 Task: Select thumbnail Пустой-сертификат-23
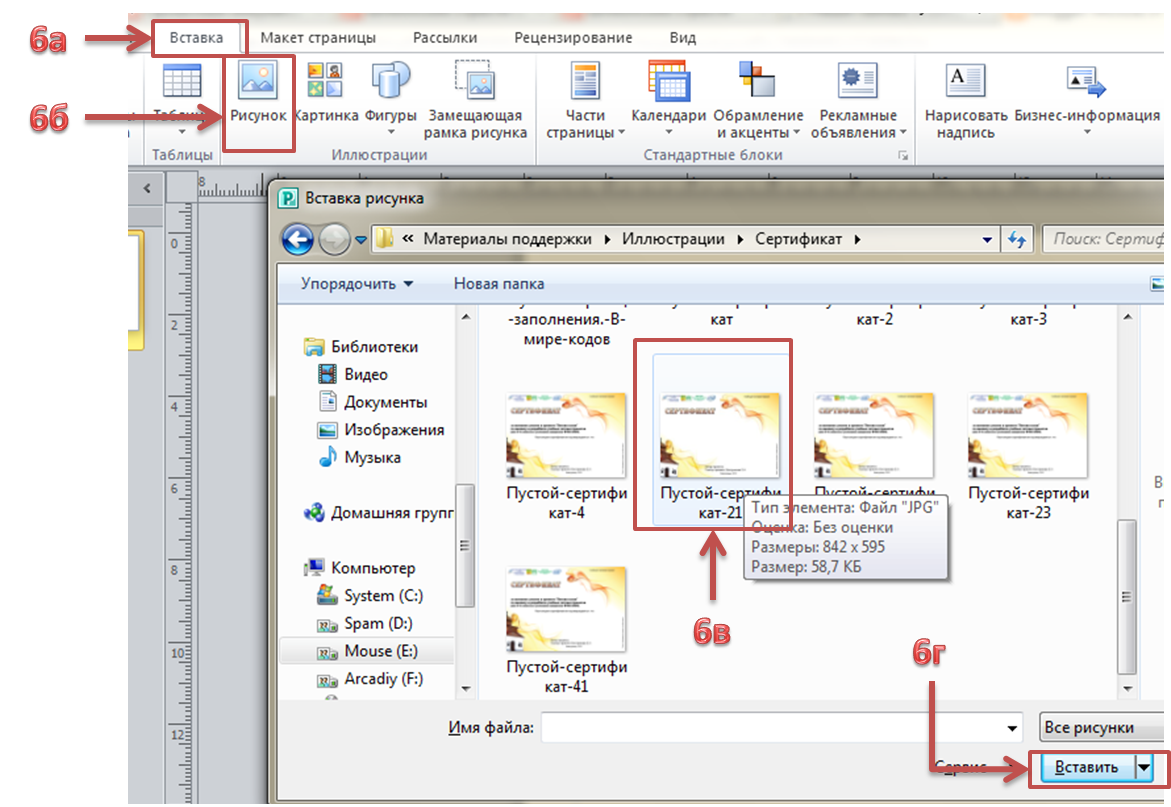point(1028,455)
